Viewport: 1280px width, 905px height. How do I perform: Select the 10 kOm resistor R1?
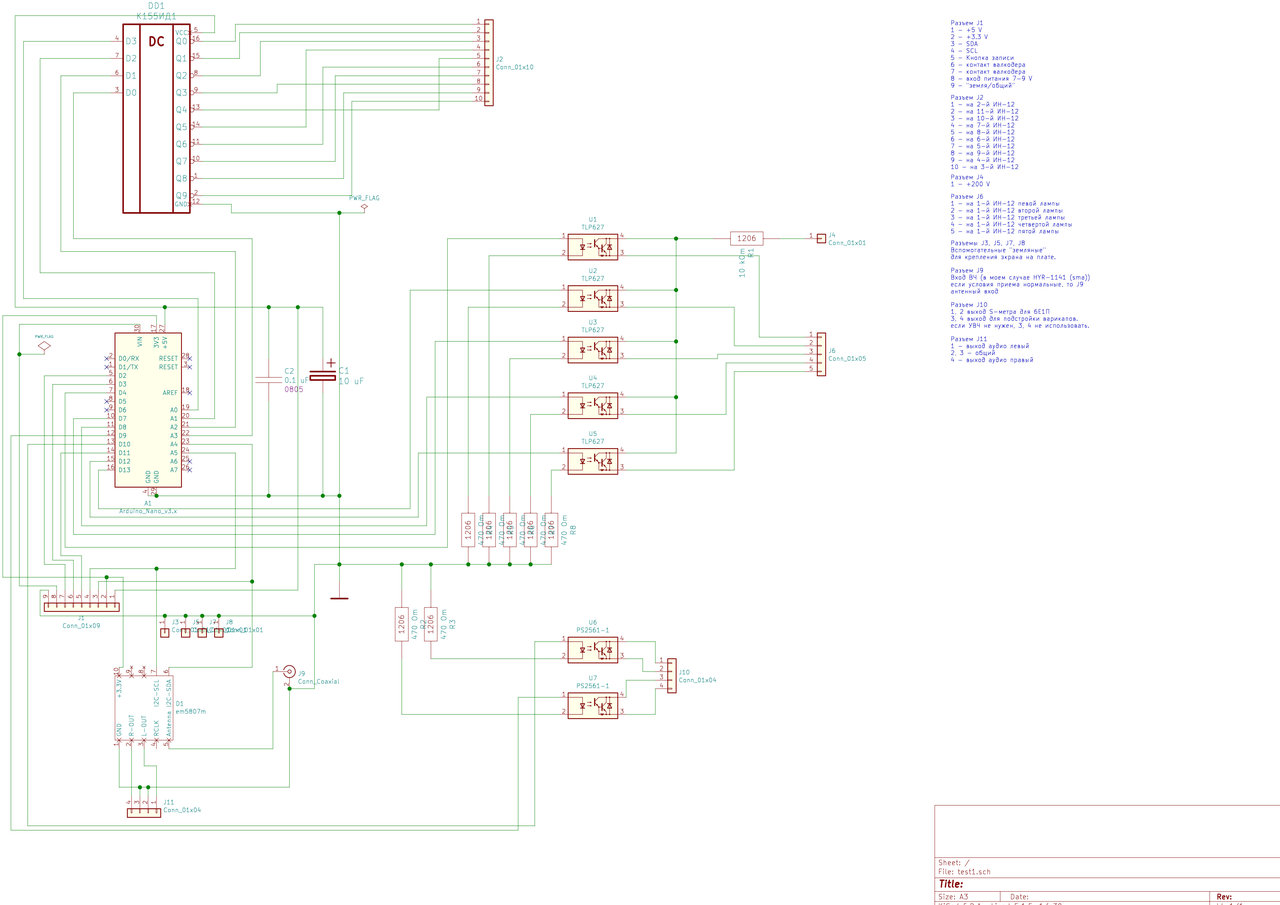[x=746, y=238]
